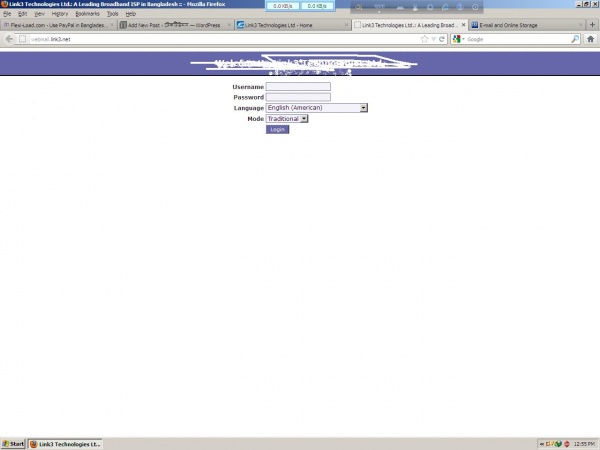Close the Flexi-Load.com tab
This screenshot has width=600, height=450.
click(x=112, y=25)
